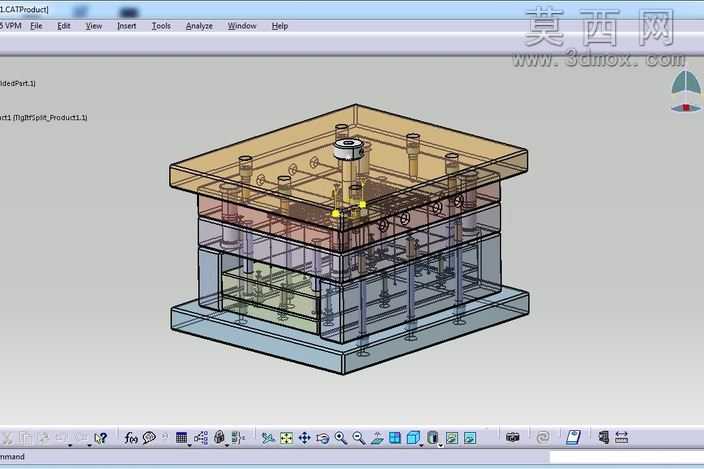The width and height of the screenshot is (704, 469).
Task: Click the dark stacked-blocks icon left of the ruler
Action: pos(604,437)
